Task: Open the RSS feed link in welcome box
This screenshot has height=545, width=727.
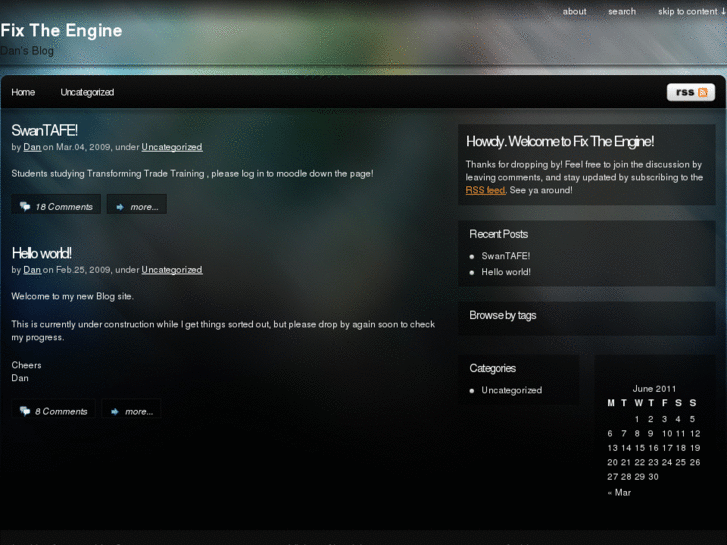Action: (485, 190)
